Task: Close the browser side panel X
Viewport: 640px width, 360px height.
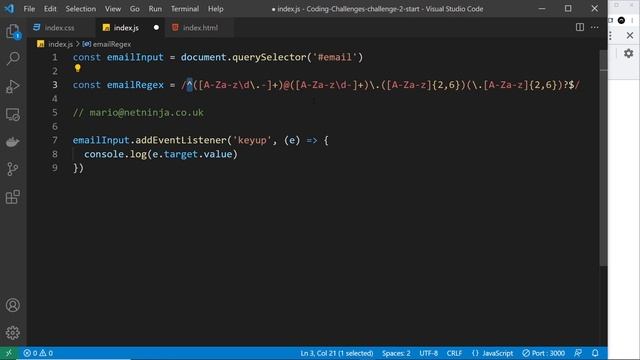Action: (x=630, y=36)
